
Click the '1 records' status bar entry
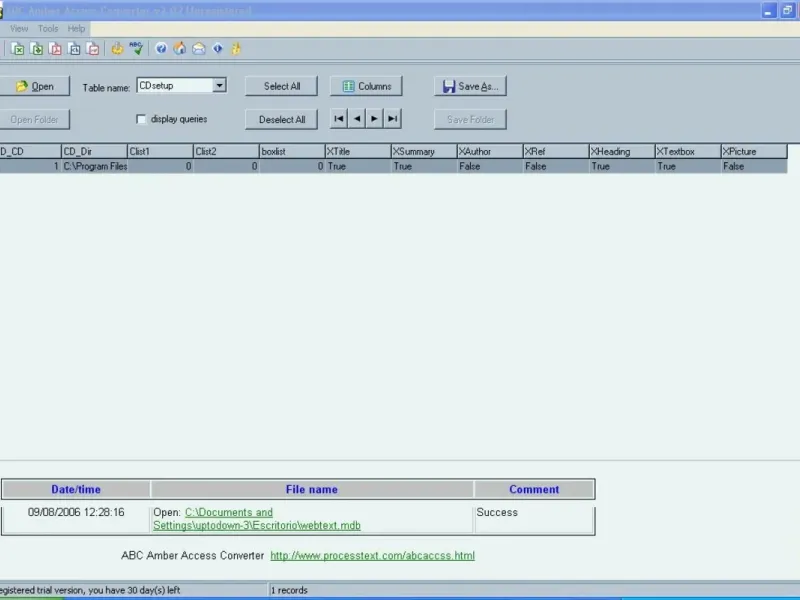point(289,590)
